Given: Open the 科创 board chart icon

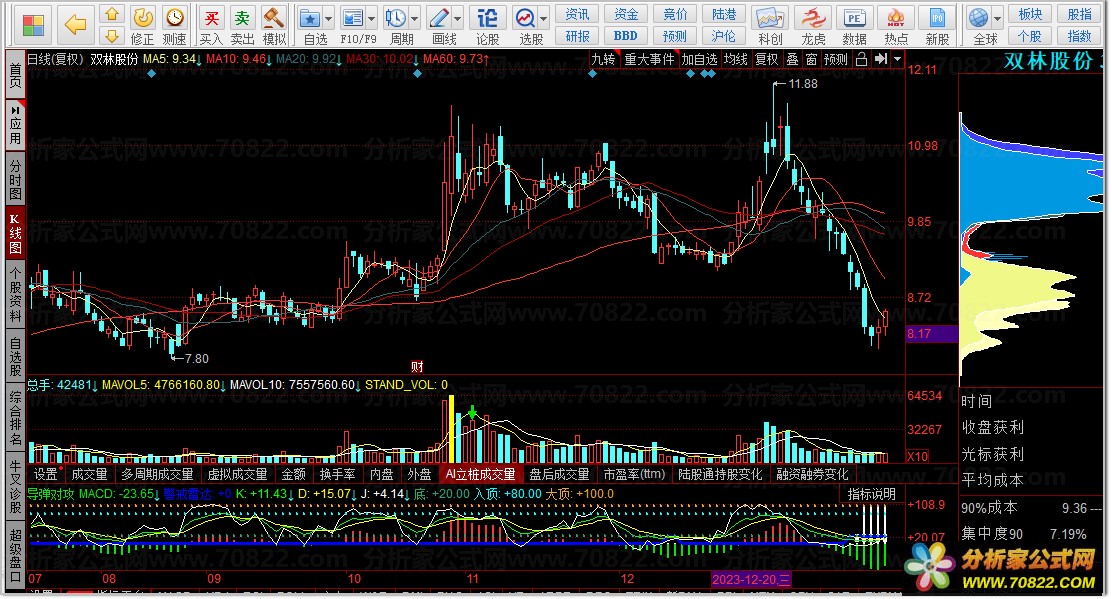Looking at the screenshot, I should tap(770, 26).
